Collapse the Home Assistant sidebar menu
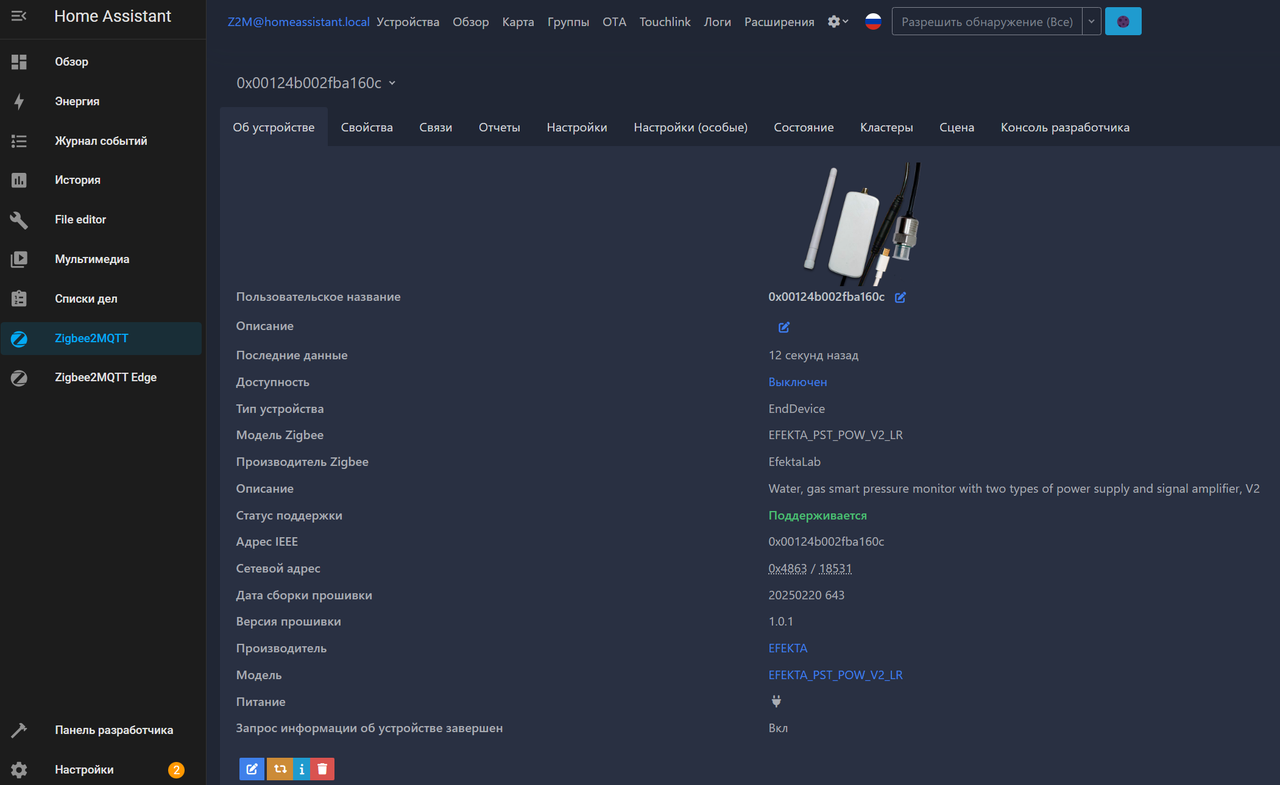1280x785 pixels. point(18,17)
